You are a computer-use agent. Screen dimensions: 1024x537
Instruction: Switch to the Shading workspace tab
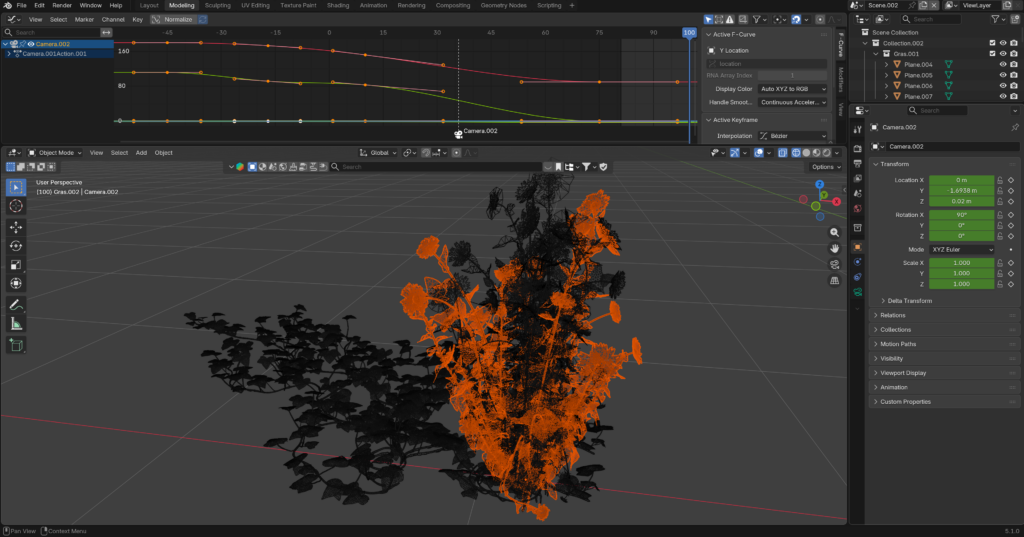point(338,5)
